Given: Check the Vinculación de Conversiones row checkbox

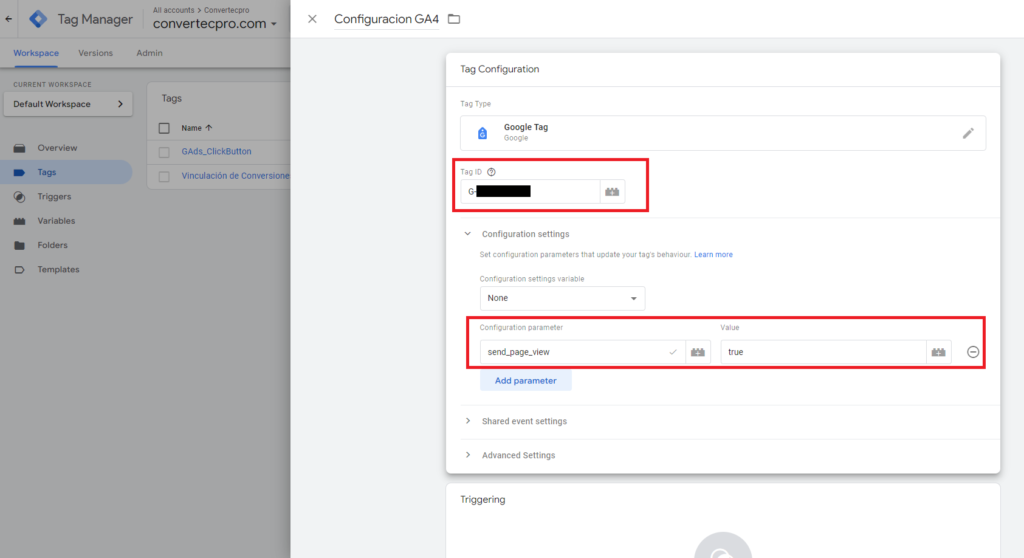Looking at the screenshot, I should click(x=164, y=176).
